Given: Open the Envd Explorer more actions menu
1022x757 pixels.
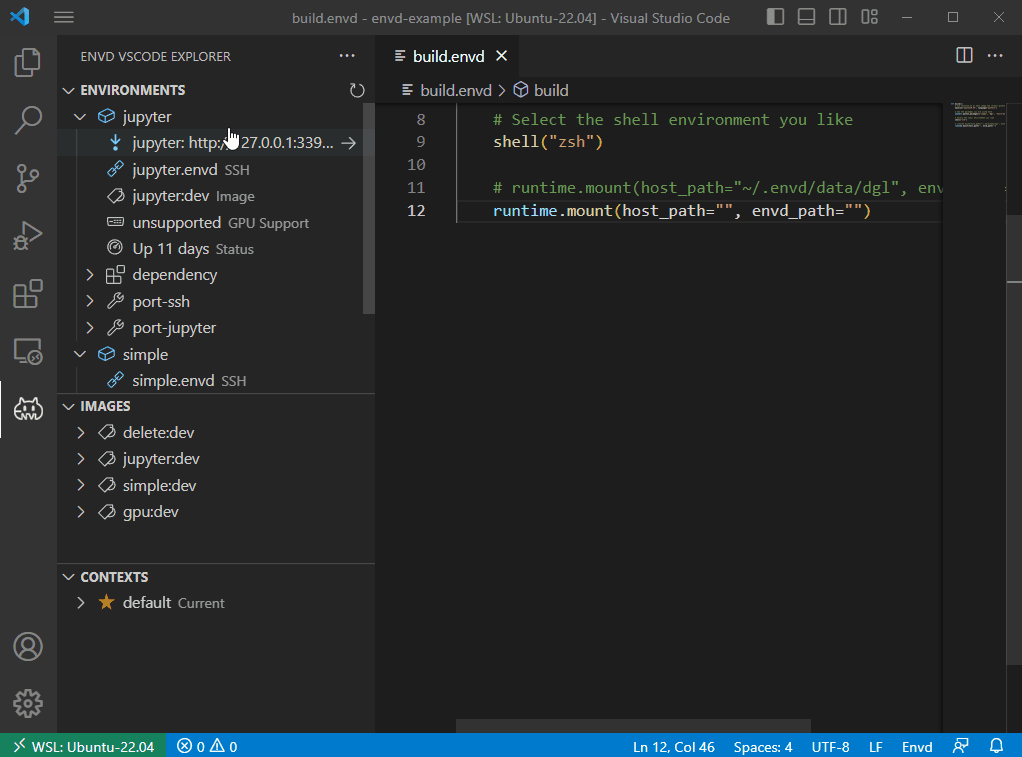Looking at the screenshot, I should pyautogui.click(x=347, y=56).
